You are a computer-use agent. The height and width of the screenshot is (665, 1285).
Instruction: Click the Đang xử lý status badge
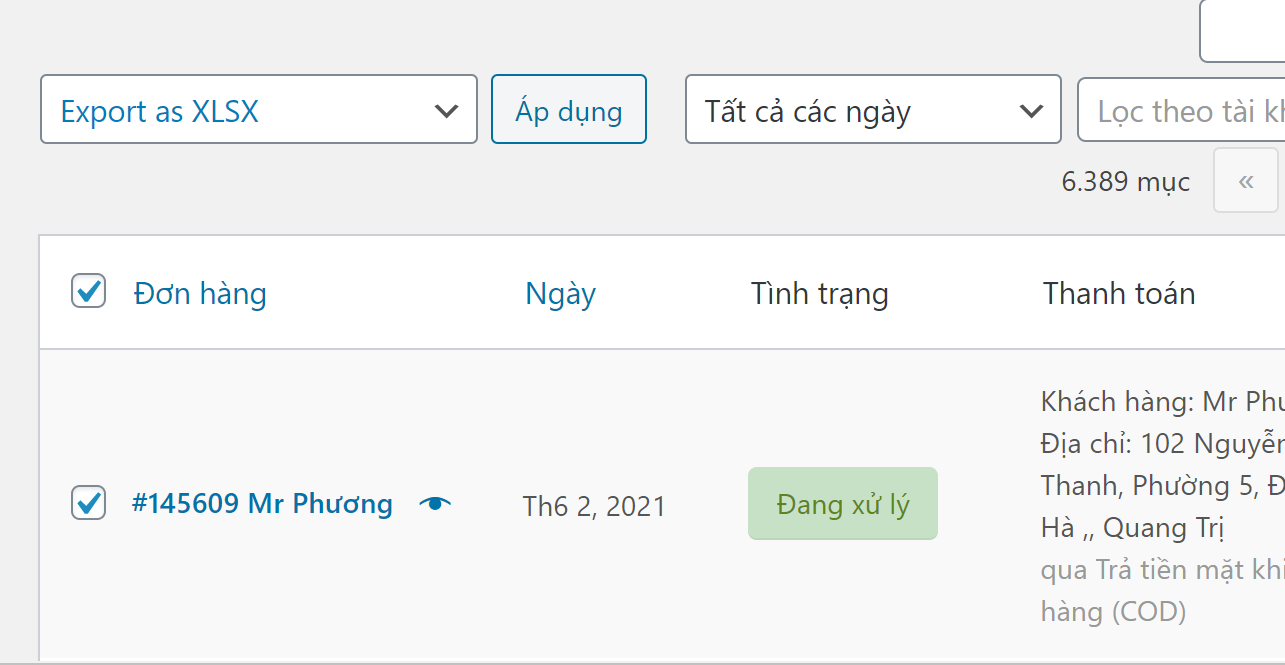(842, 504)
